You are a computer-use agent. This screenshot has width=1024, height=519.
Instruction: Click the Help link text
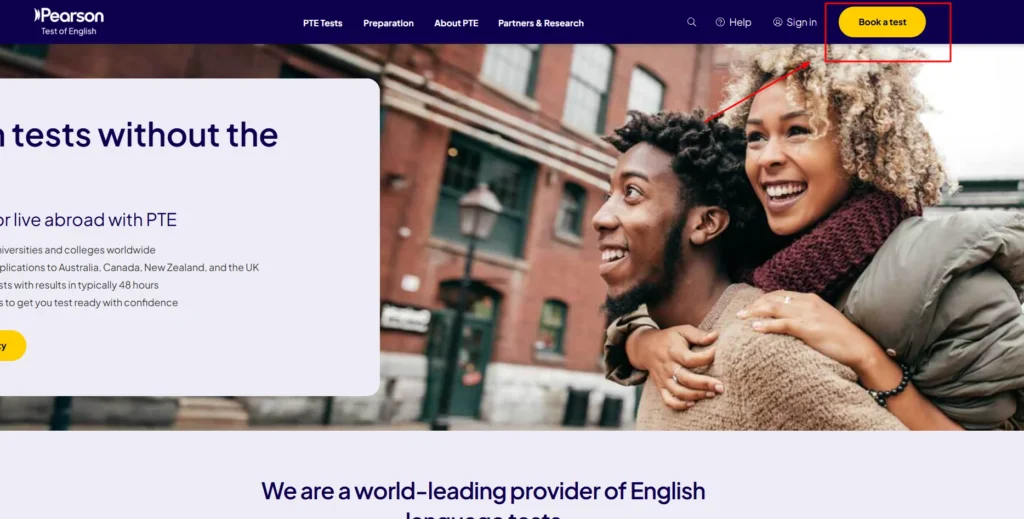740,22
